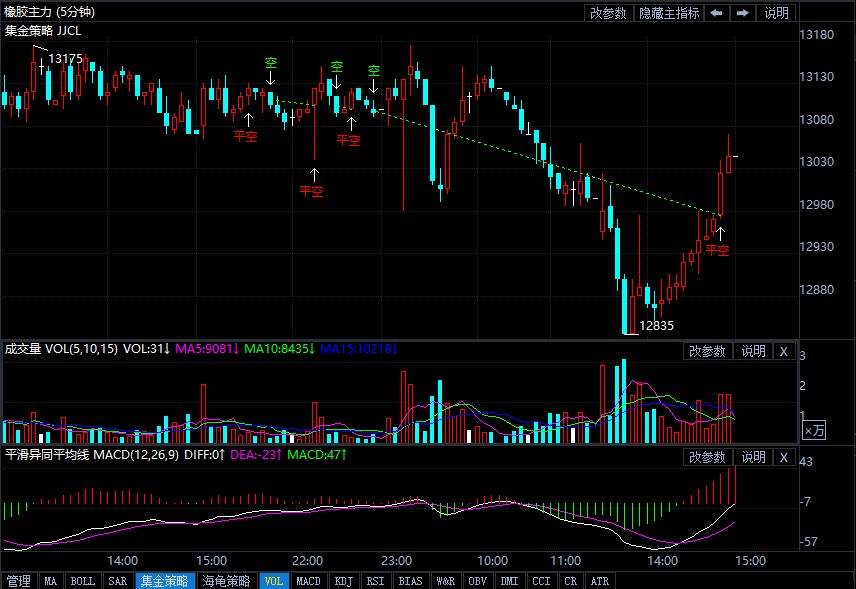Click the 13175 high price label

(x=66, y=59)
